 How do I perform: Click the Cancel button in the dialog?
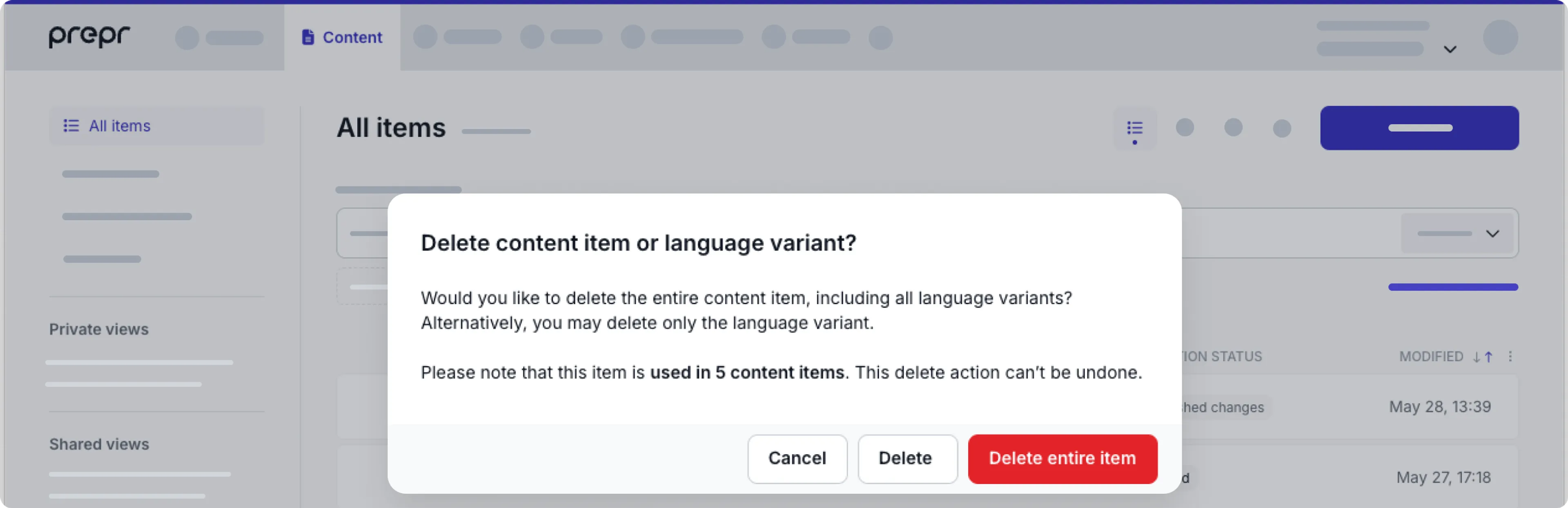coord(797,458)
